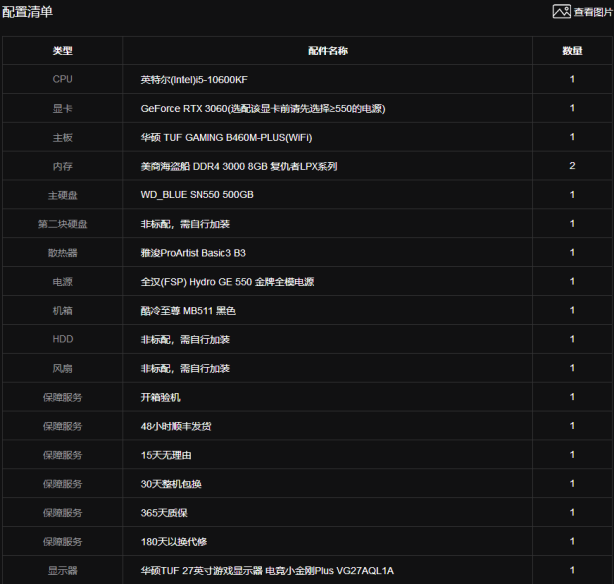615x584 pixels.
Task: Select 非标配 text in 风扇 row
Action: (x=185, y=368)
